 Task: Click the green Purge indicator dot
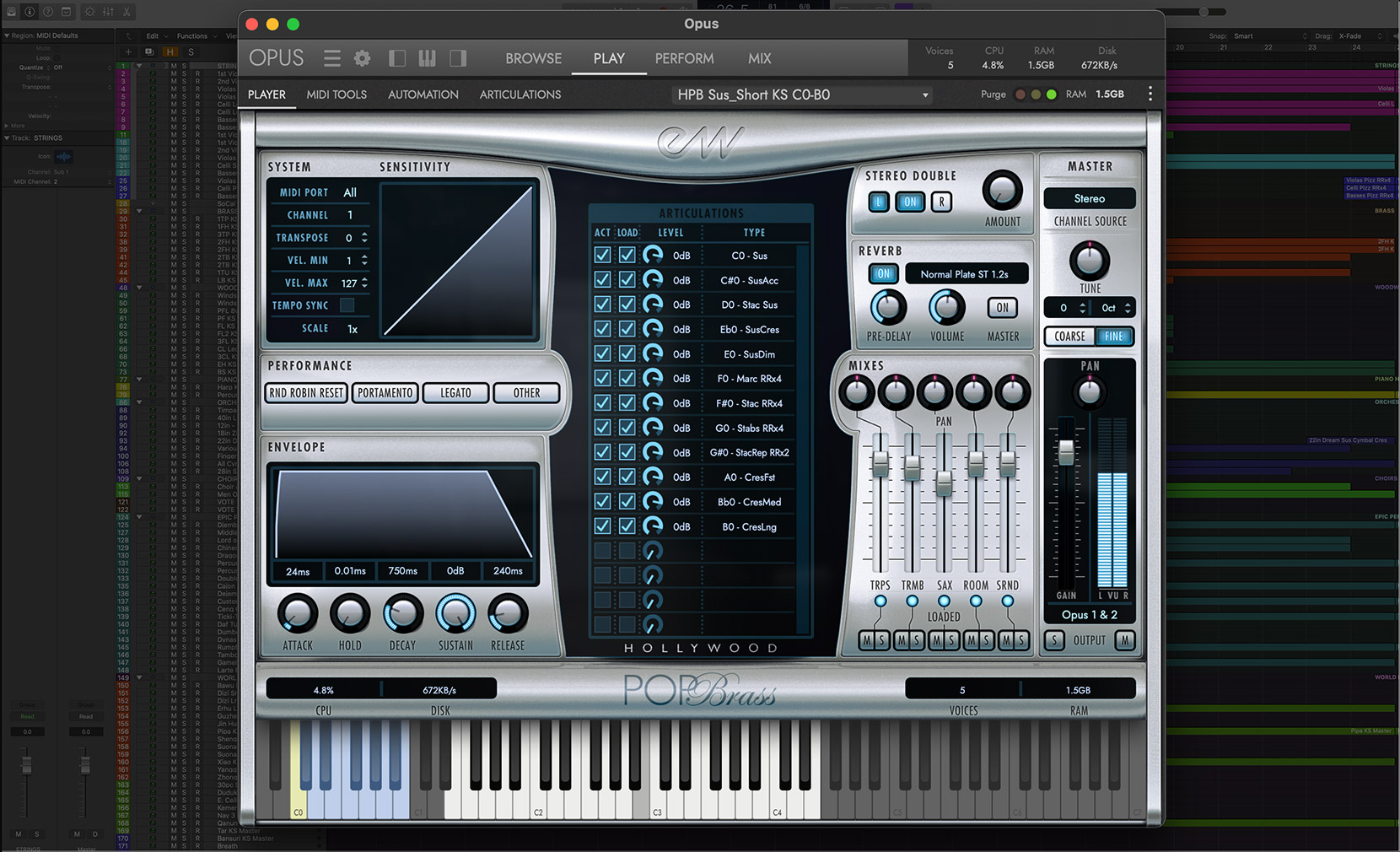coord(1051,94)
